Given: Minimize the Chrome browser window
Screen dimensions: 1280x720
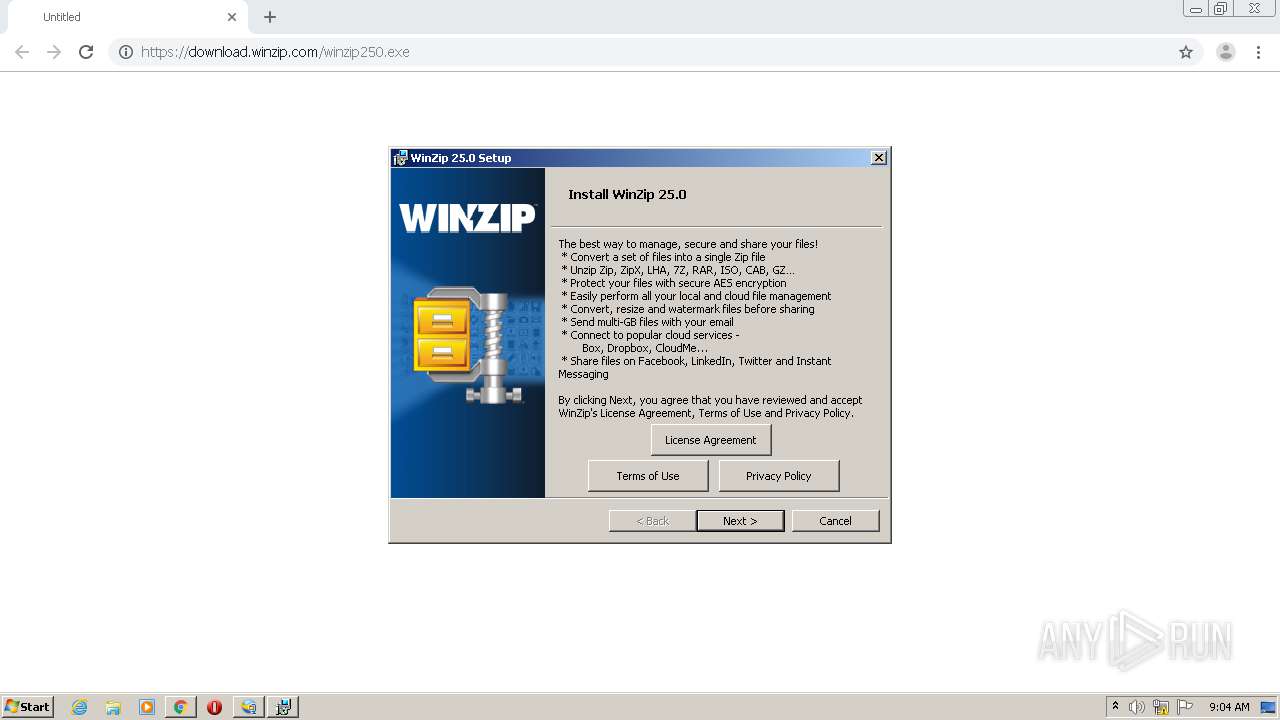Looking at the screenshot, I should click(x=1195, y=9).
